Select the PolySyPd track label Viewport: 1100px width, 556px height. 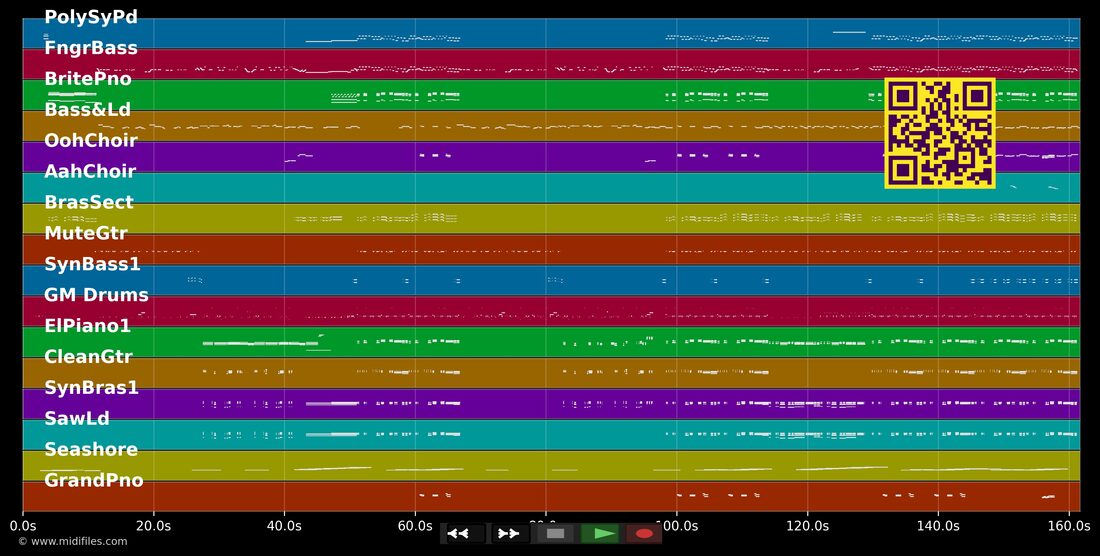91,17
